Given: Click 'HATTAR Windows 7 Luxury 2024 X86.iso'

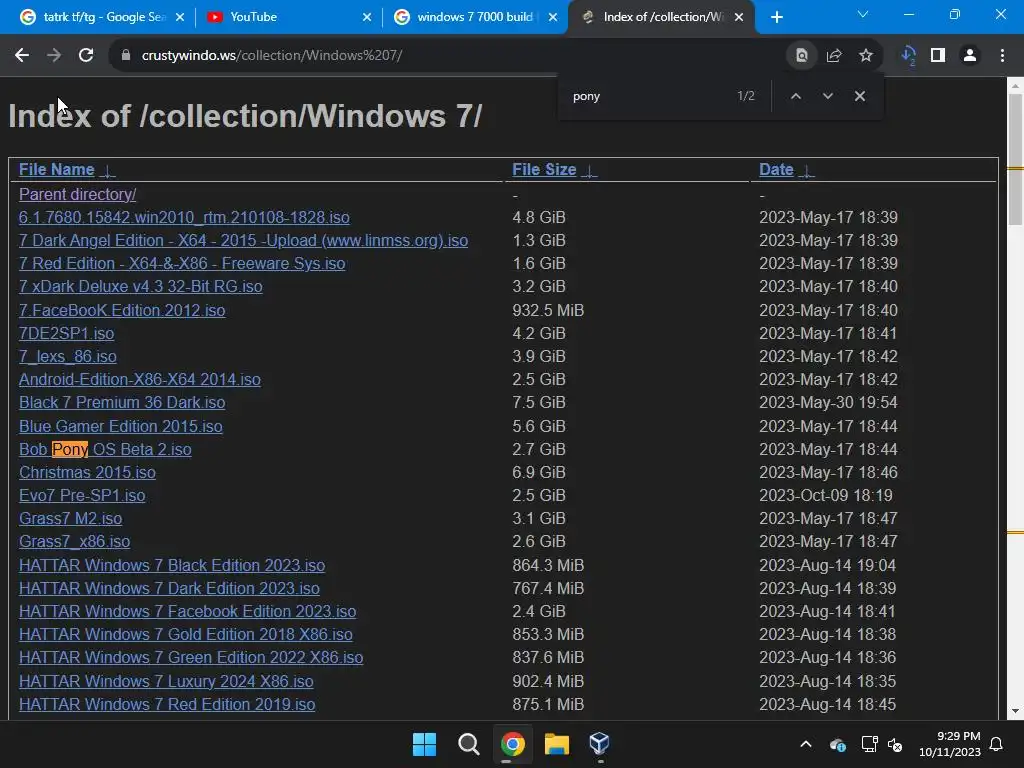Looking at the screenshot, I should click(x=166, y=681).
